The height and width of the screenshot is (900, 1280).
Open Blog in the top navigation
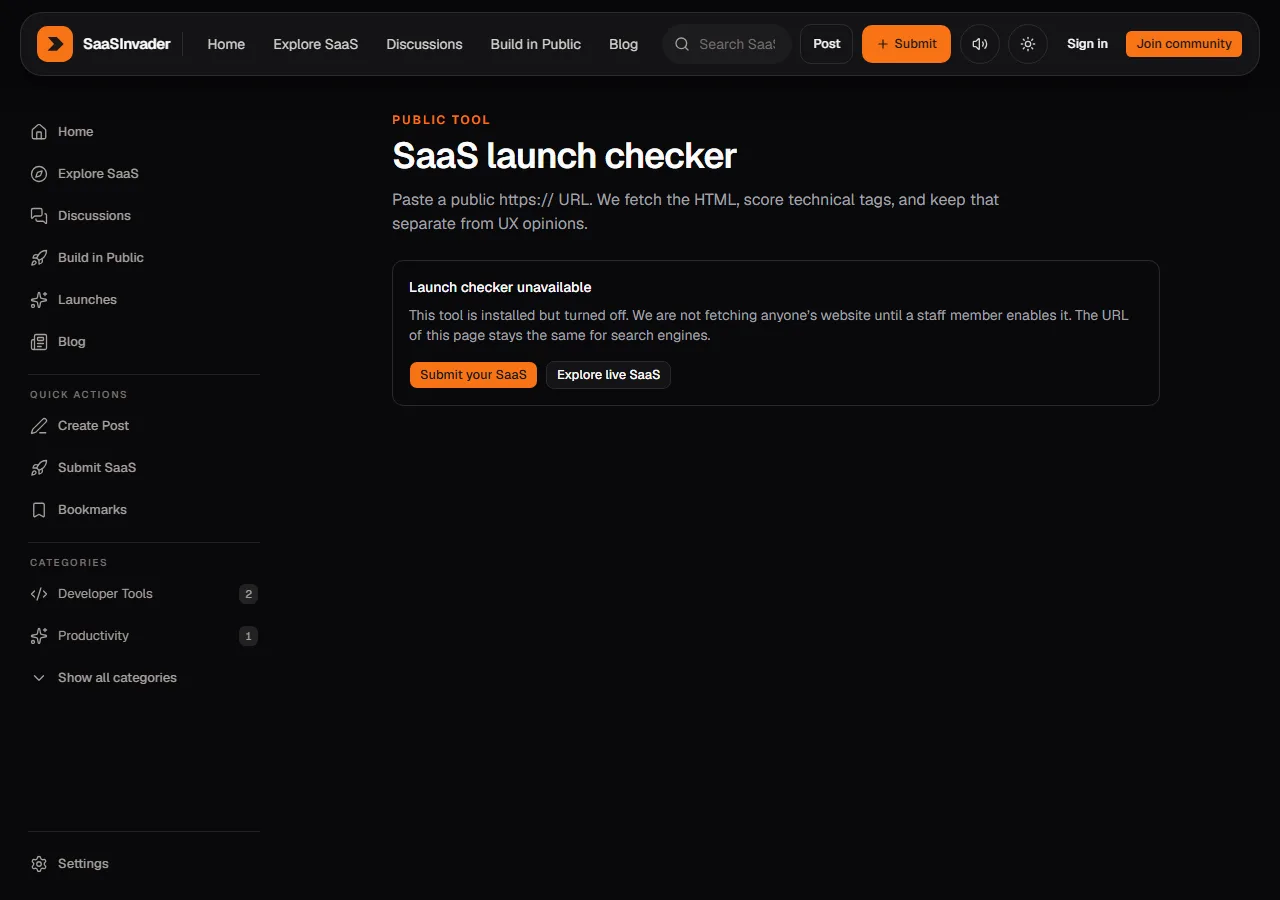(x=623, y=44)
